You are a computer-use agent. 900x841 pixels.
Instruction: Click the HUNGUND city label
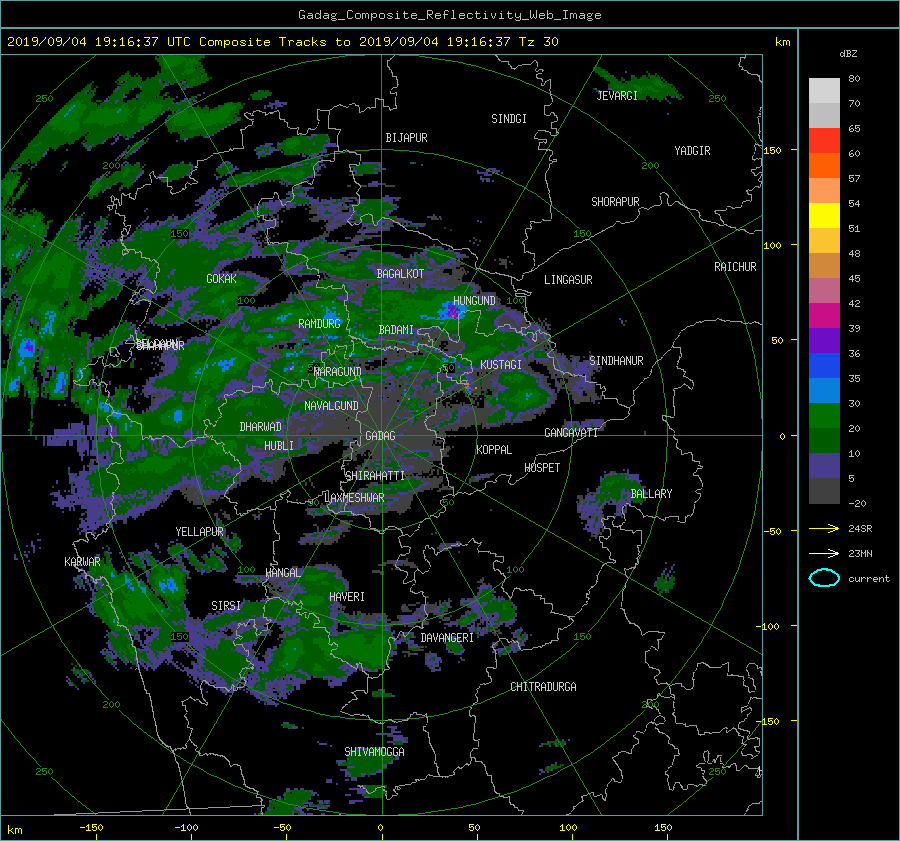click(474, 301)
